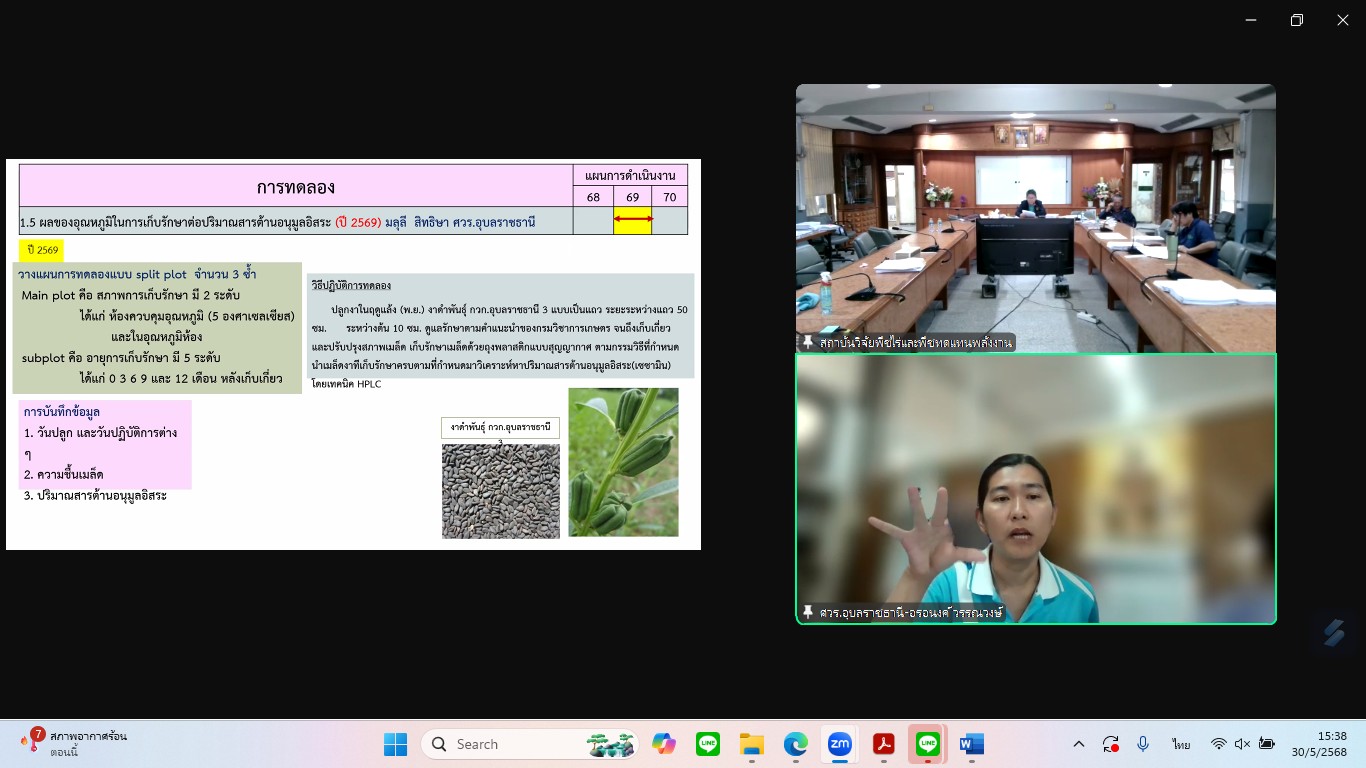
Task: Toggle the speaker mute icon in system tray
Action: pyautogui.click(x=1243, y=744)
